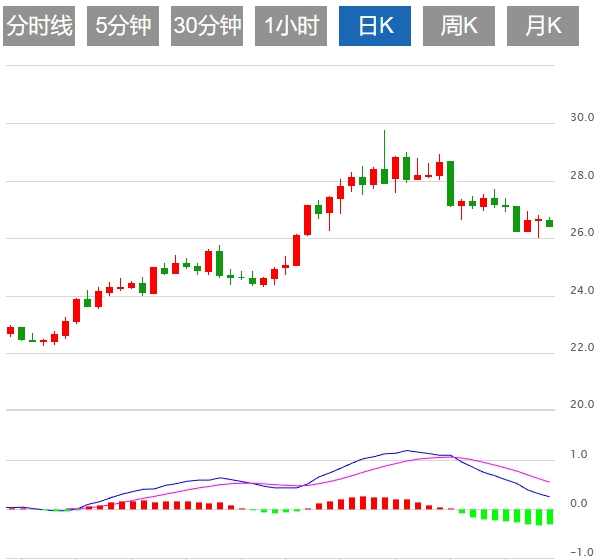Click the last green MACD histogram bar
The height and width of the screenshot is (560, 609).
pos(549,516)
